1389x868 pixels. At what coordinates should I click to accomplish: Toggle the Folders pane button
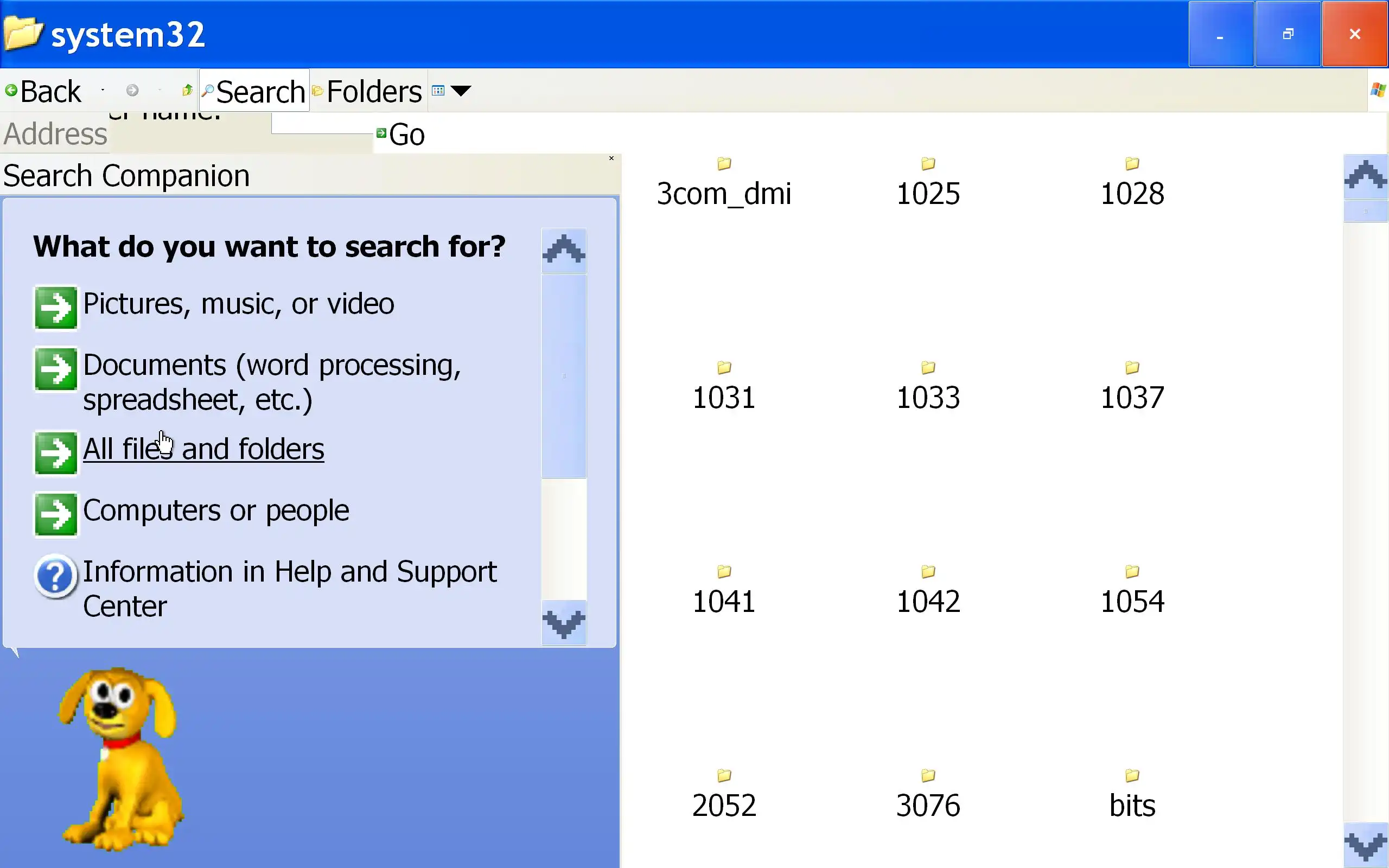368,91
